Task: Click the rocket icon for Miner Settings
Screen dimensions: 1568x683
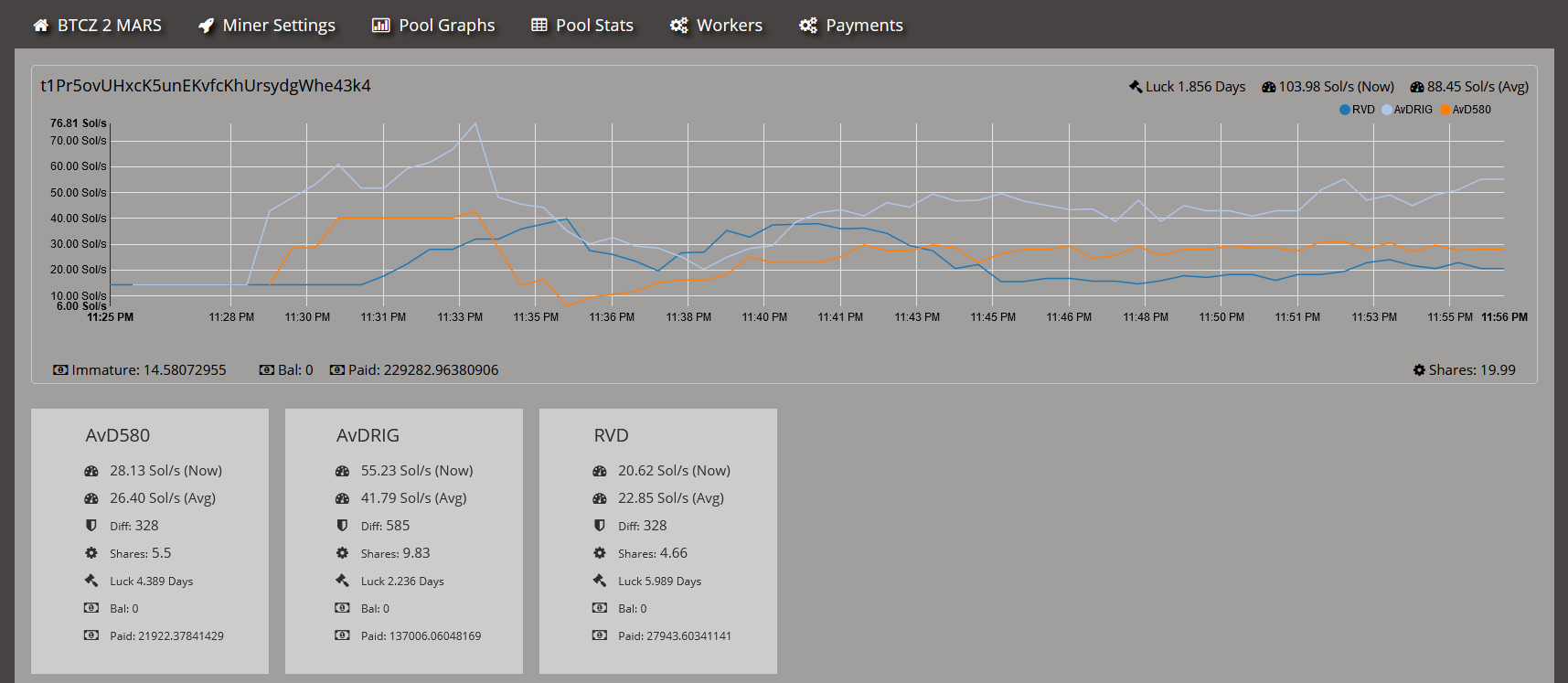Action: (x=207, y=26)
